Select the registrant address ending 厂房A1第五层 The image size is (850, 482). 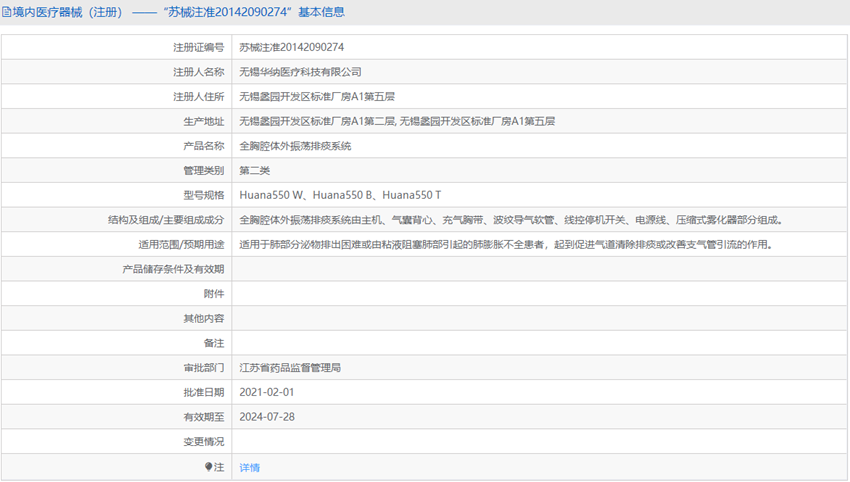coord(317,97)
